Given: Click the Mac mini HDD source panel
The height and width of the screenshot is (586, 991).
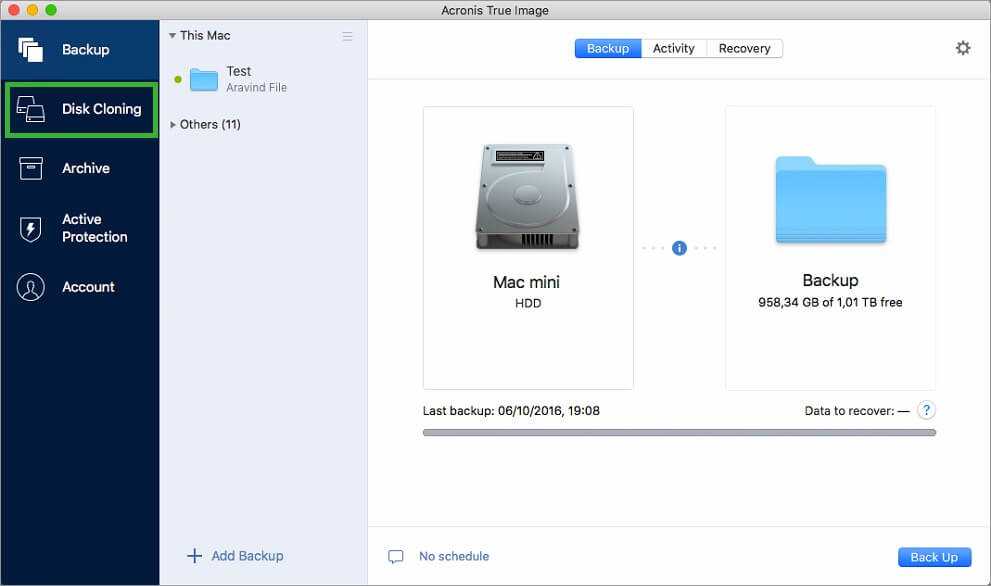Looking at the screenshot, I should click(x=528, y=247).
